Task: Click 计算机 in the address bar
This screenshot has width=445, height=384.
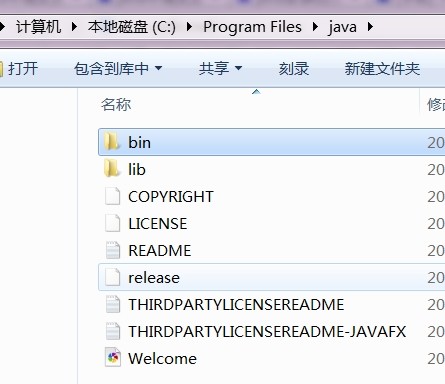Action: 39,27
